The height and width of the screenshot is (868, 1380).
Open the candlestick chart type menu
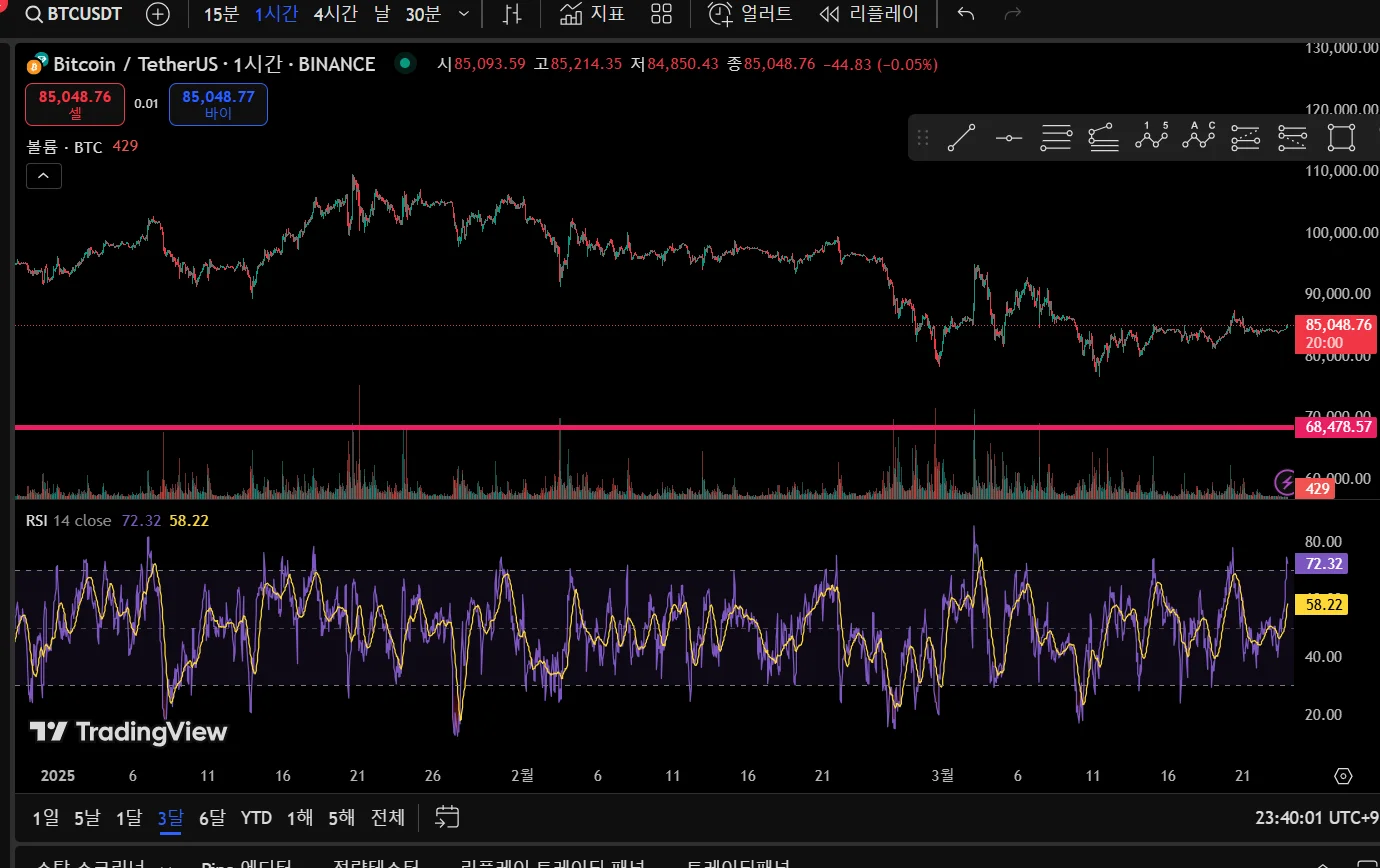pyautogui.click(x=512, y=14)
